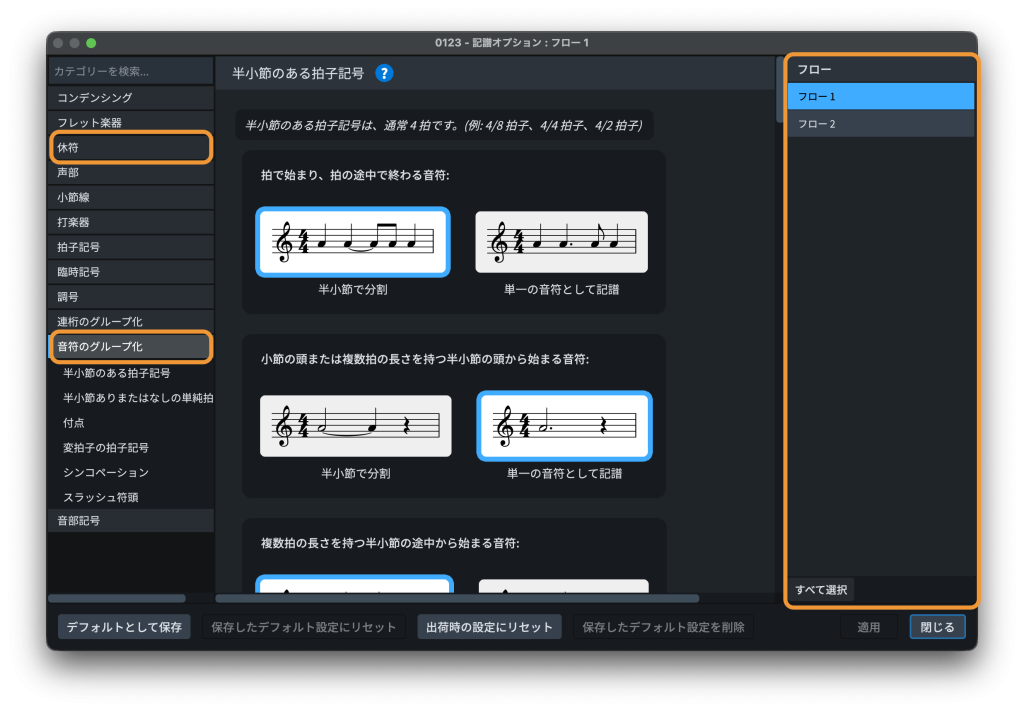This screenshot has height=712, width=1024.
Task: Open スラッシュ符頭 subsection
Action: click(x=100, y=497)
